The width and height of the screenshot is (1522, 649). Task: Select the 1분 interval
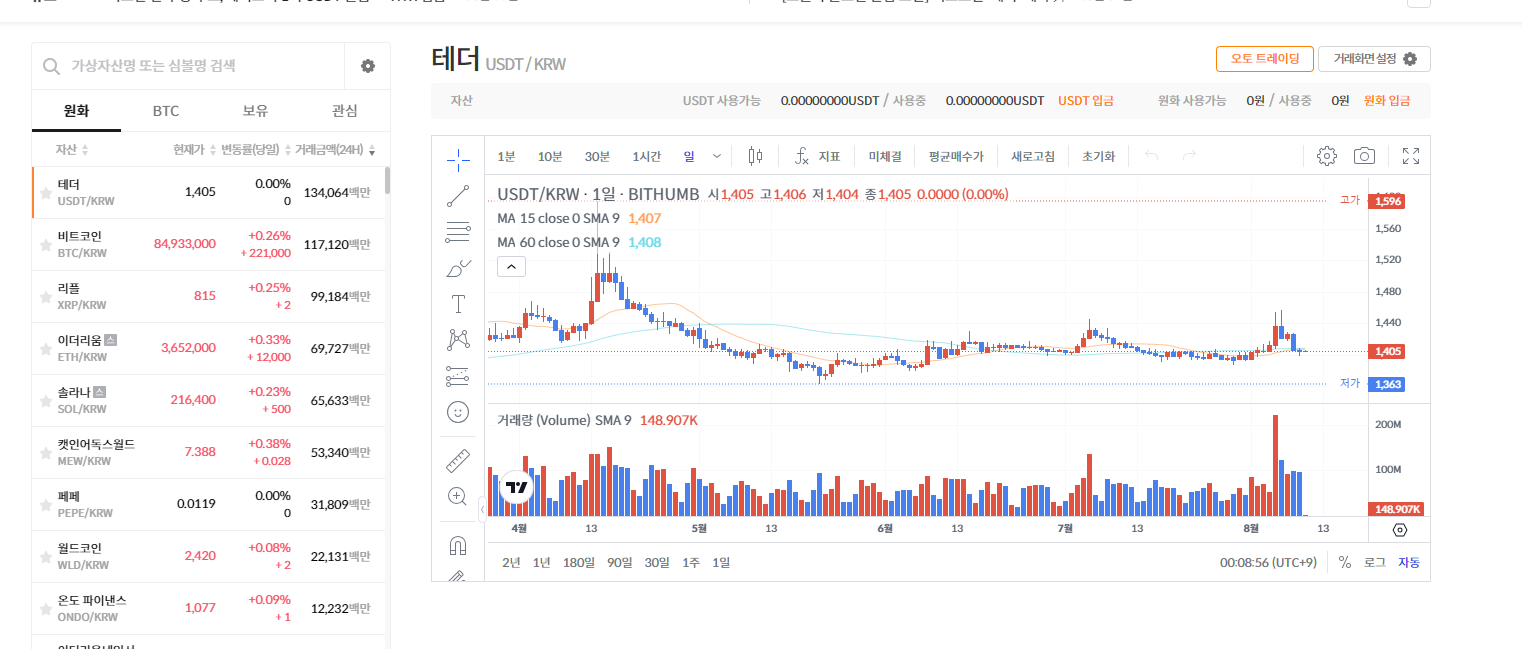[x=507, y=156]
